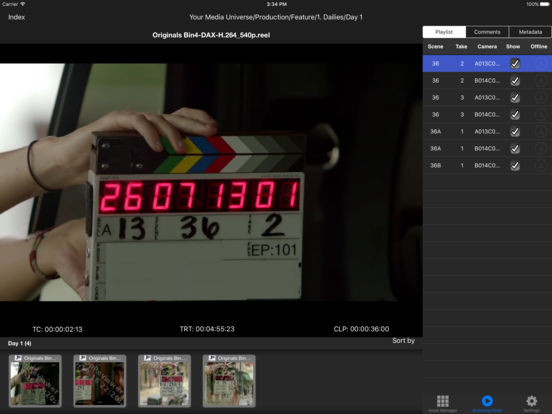The width and height of the screenshot is (552, 414).
Task: Select second reel thumbnail in Day 1 strip
Action: pyautogui.click(x=100, y=381)
